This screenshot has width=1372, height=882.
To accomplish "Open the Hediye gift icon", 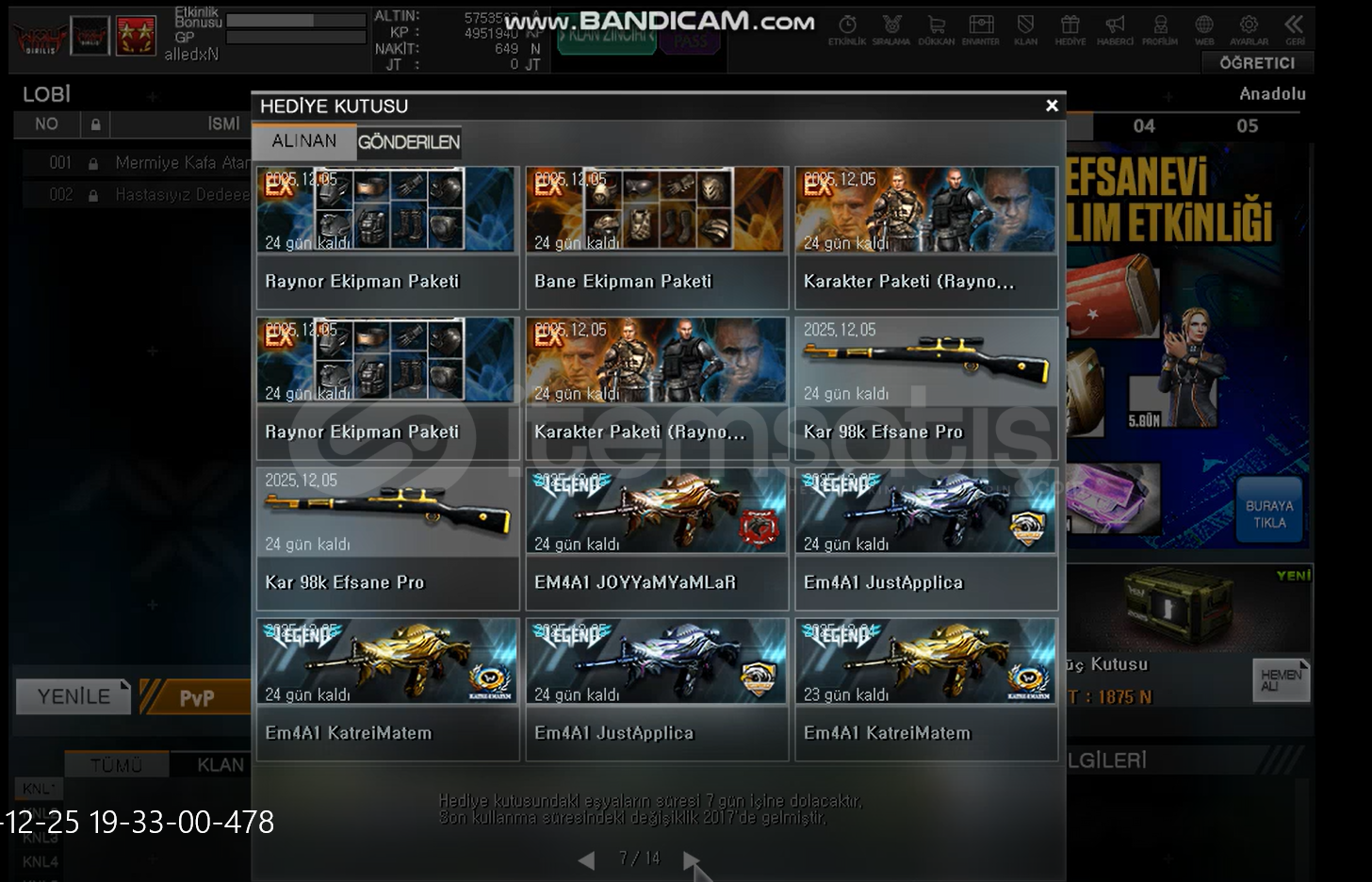I will [x=1070, y=29].
